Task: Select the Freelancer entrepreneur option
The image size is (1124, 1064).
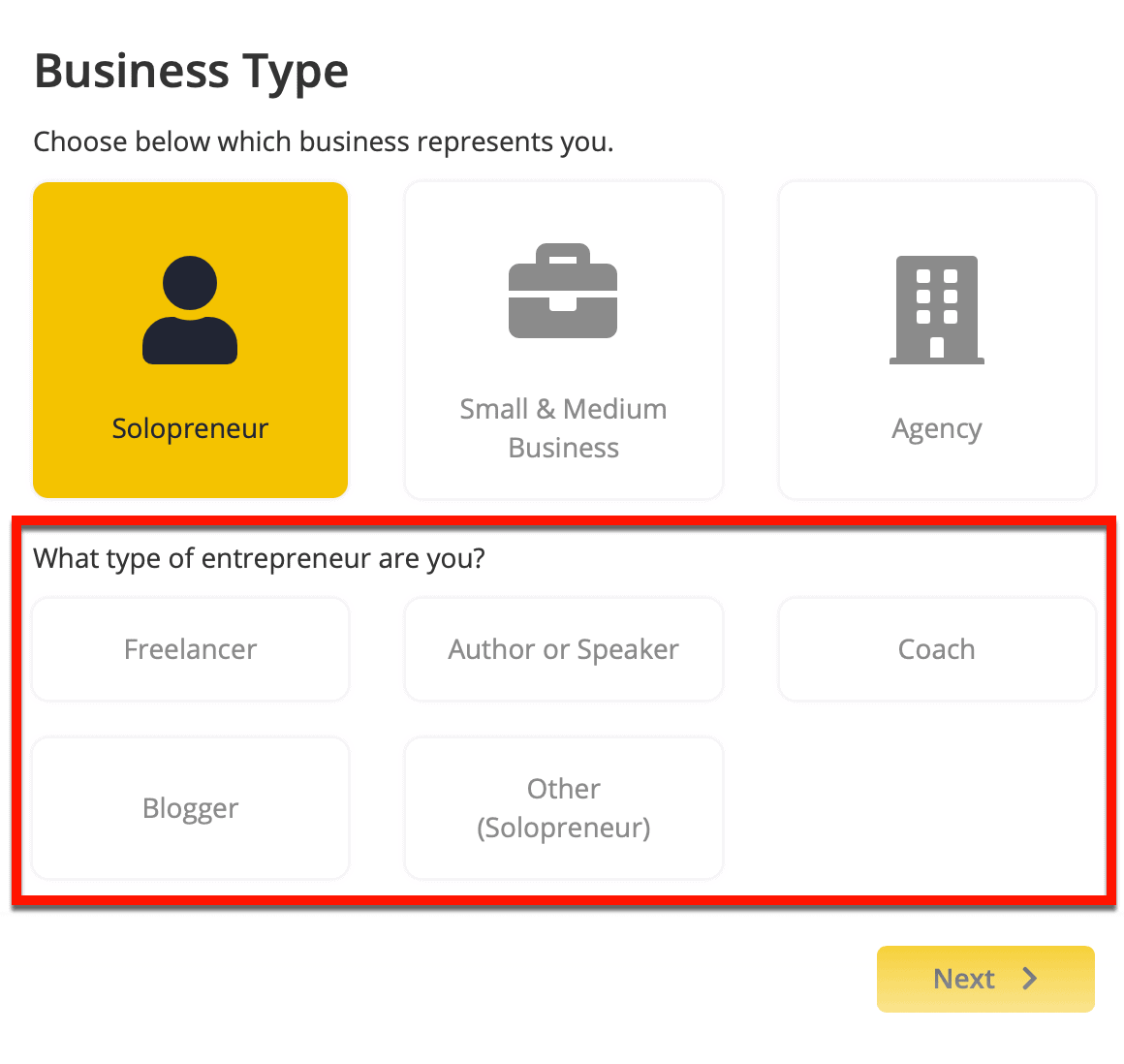Action: pyautogui.click(x=190, y=649)
